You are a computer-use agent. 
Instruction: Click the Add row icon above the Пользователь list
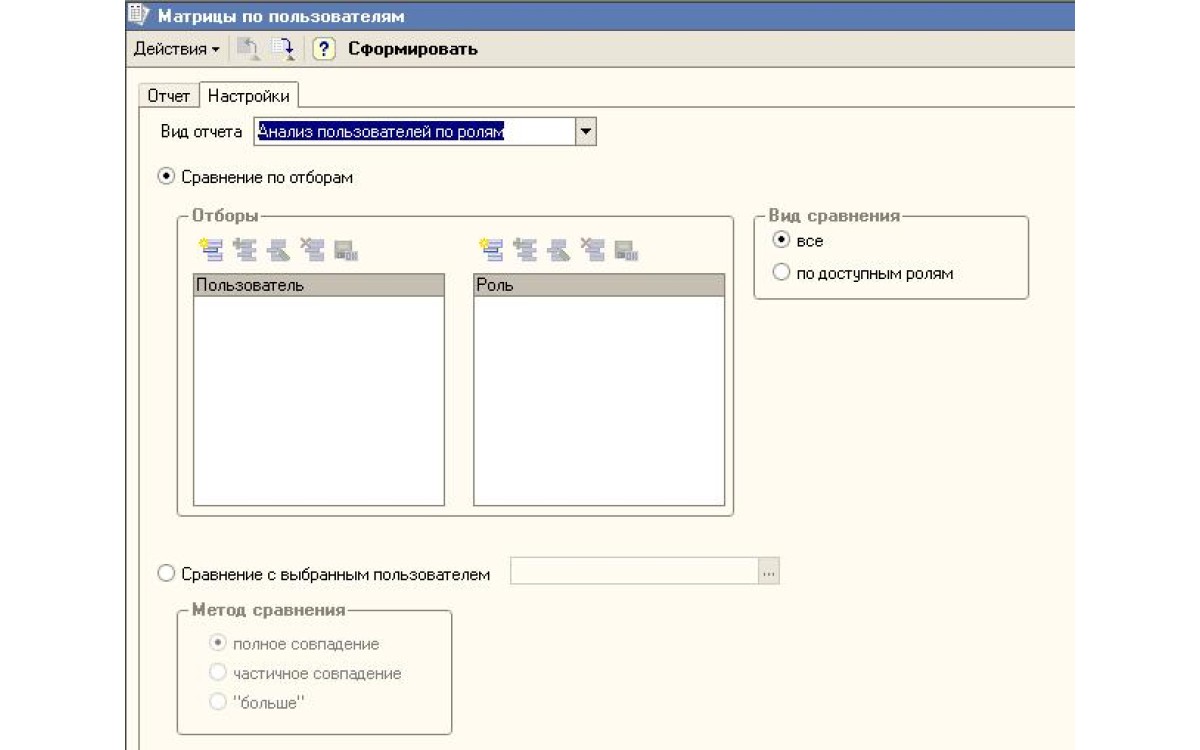pyautogui.click(x=210, y=250)
